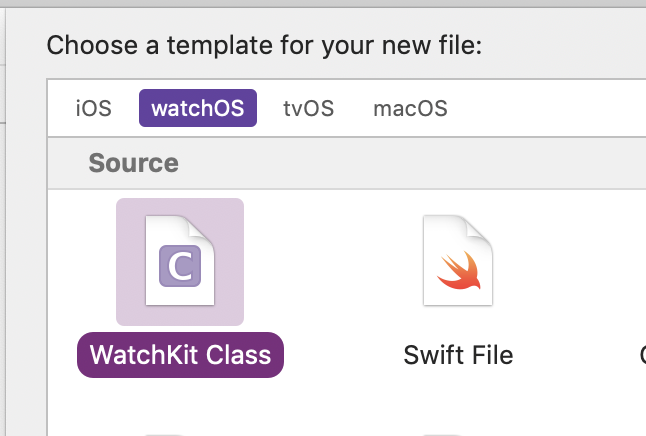The image size is (646, 436).
Task: Click the WatchKit Class label
Action: [x=180, y=355]
